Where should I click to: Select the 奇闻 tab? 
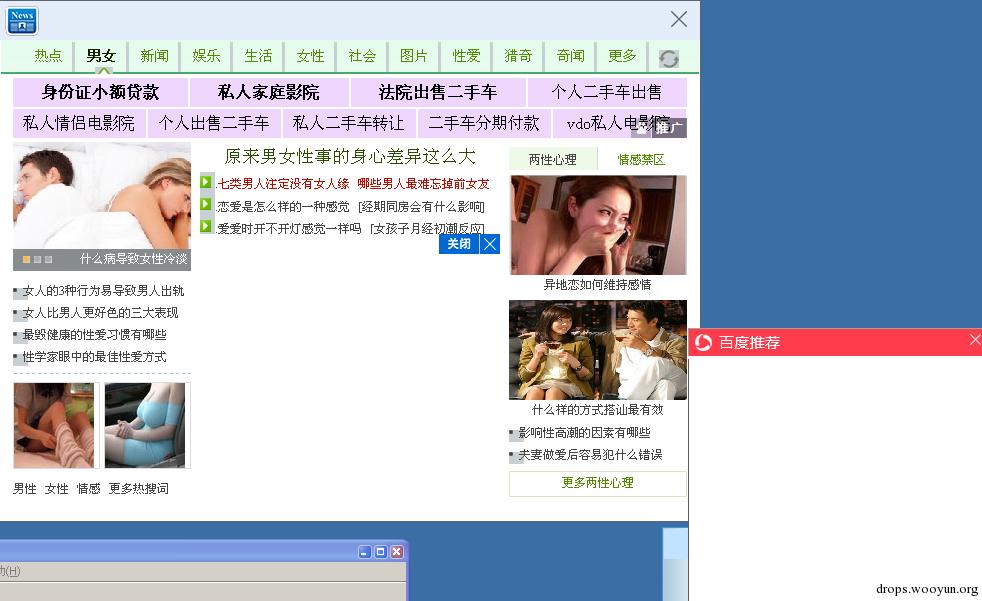570,56
